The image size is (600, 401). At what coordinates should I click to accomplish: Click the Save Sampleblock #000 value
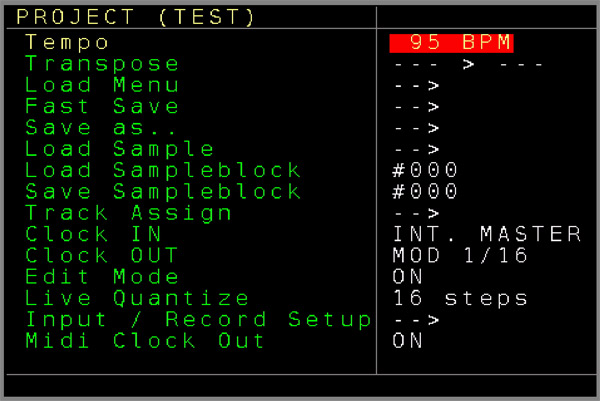[x=426, y=191]
